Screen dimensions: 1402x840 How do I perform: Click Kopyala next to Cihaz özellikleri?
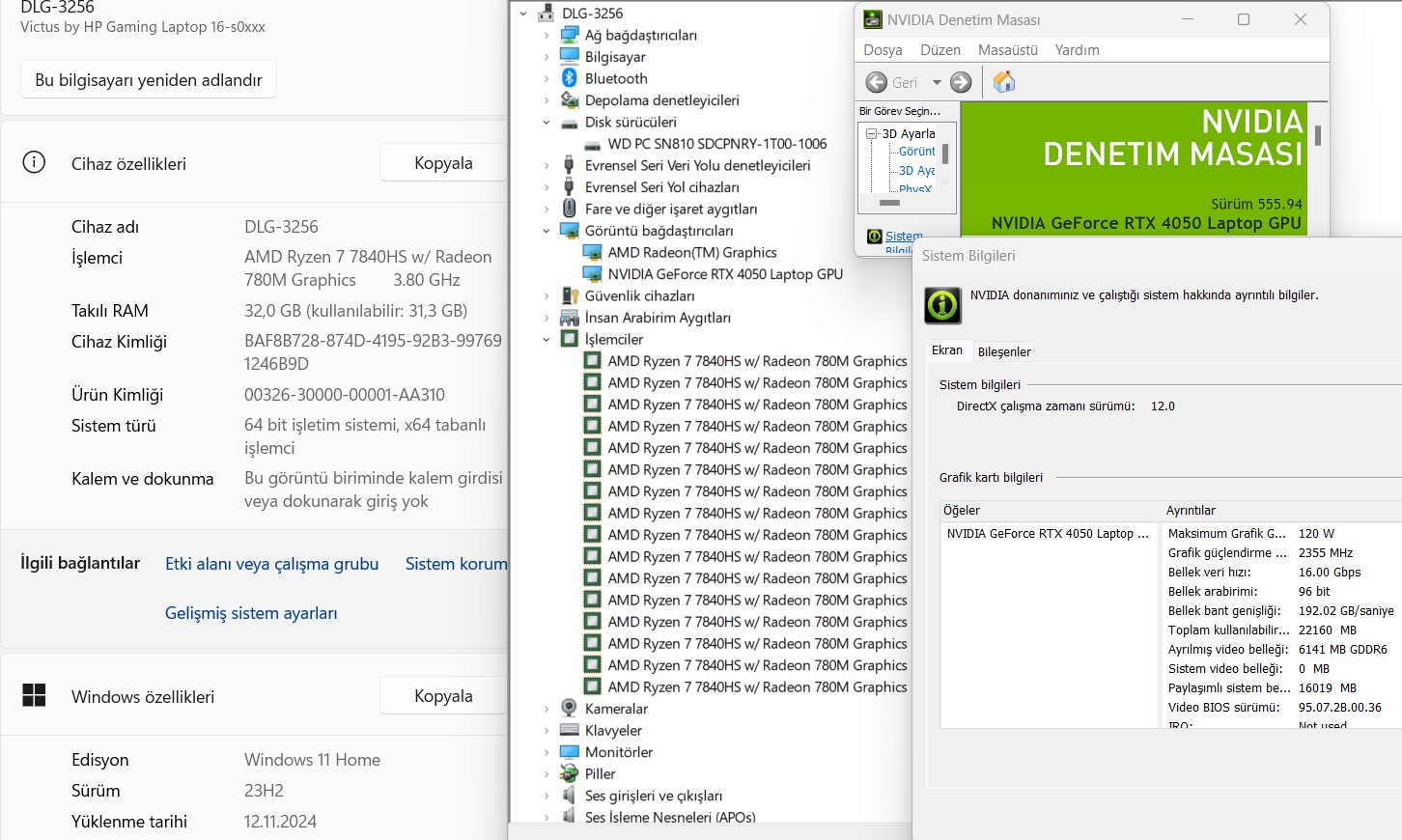pos(443,163)
